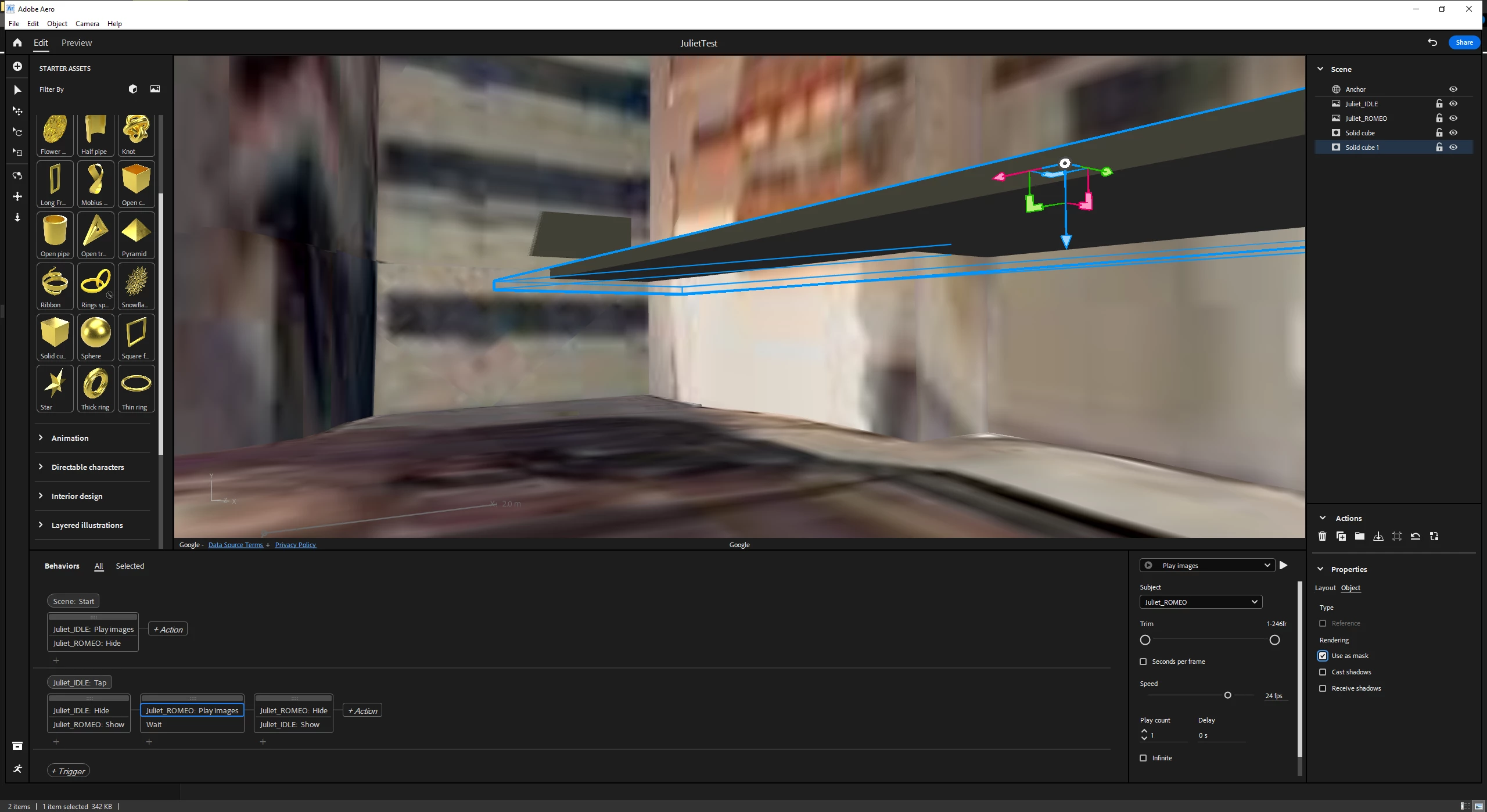Click the trash delete icon in Actions

tap(1323, 536)
